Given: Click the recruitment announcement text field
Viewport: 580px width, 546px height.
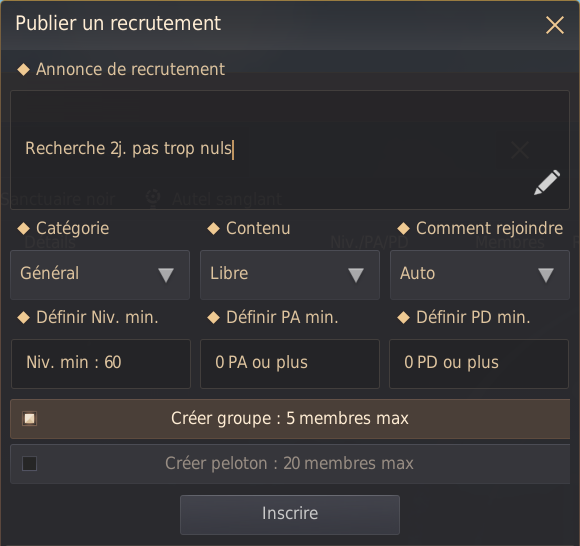Looking at the screenshot, I should 290,150.
